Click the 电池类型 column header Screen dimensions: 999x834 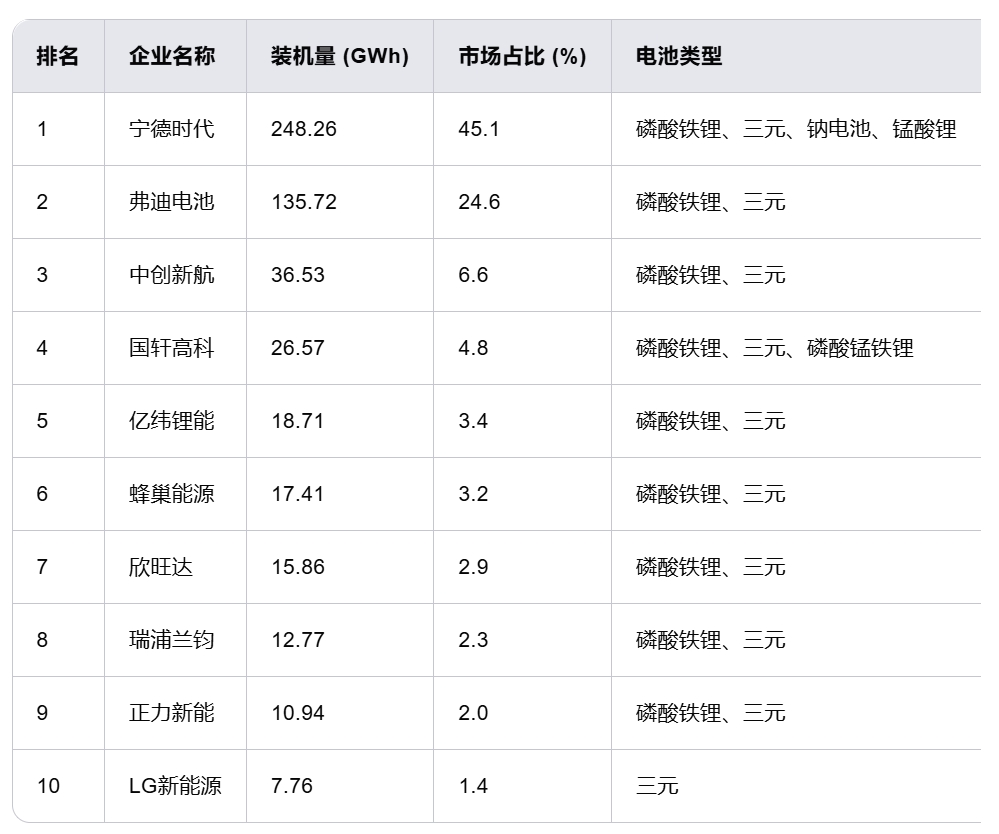pos(678,56)
